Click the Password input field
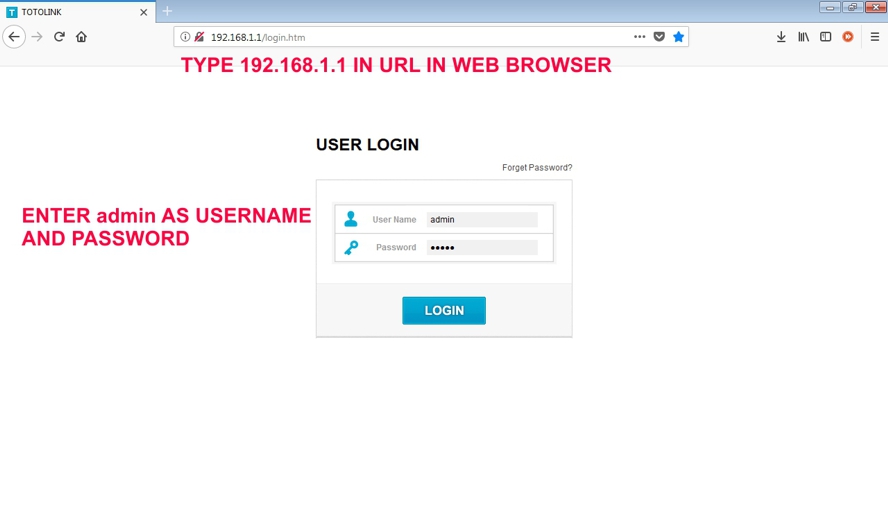 click(x=482, y=247)
